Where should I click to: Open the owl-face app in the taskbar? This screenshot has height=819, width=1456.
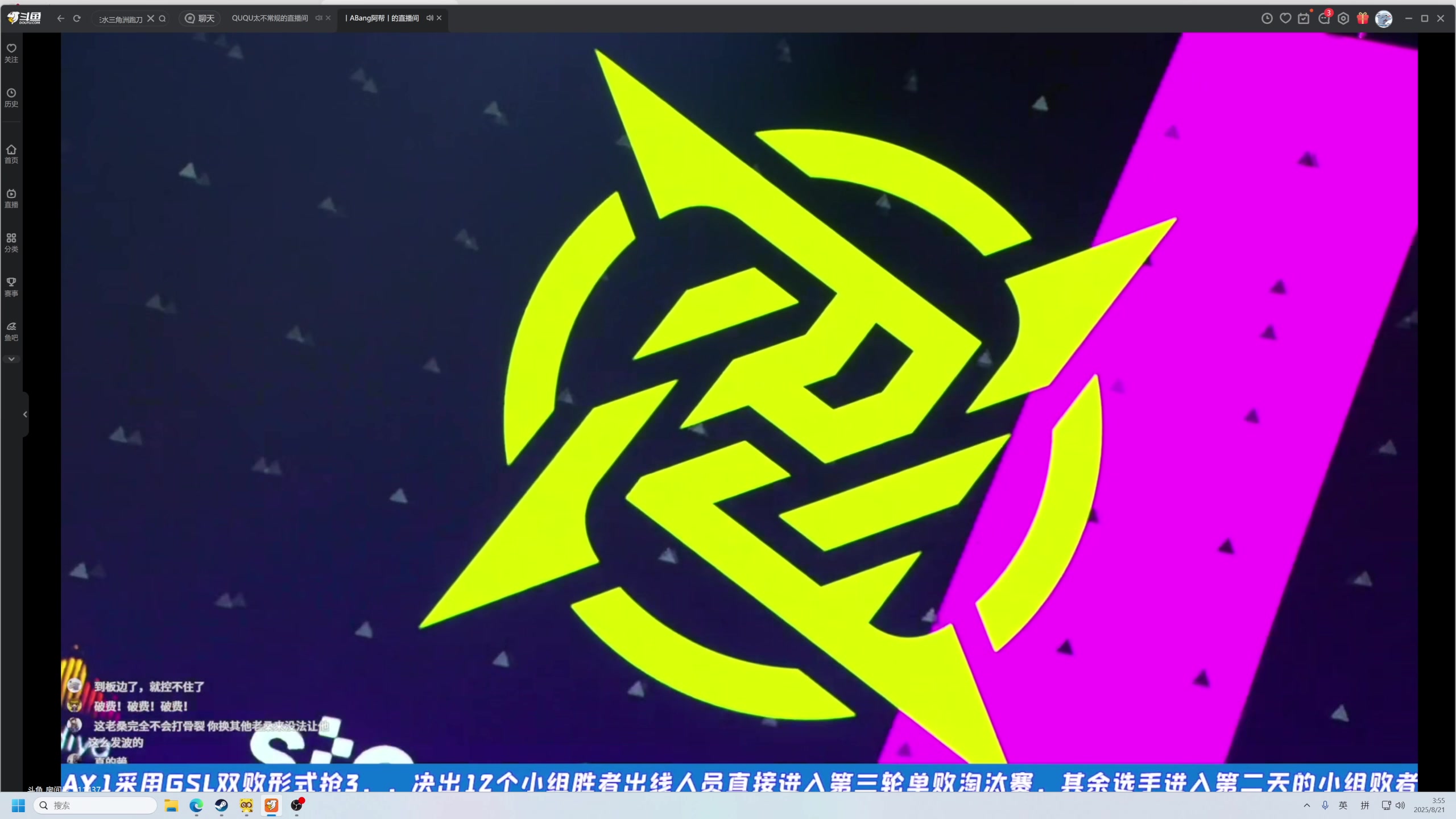coord(246,805)
